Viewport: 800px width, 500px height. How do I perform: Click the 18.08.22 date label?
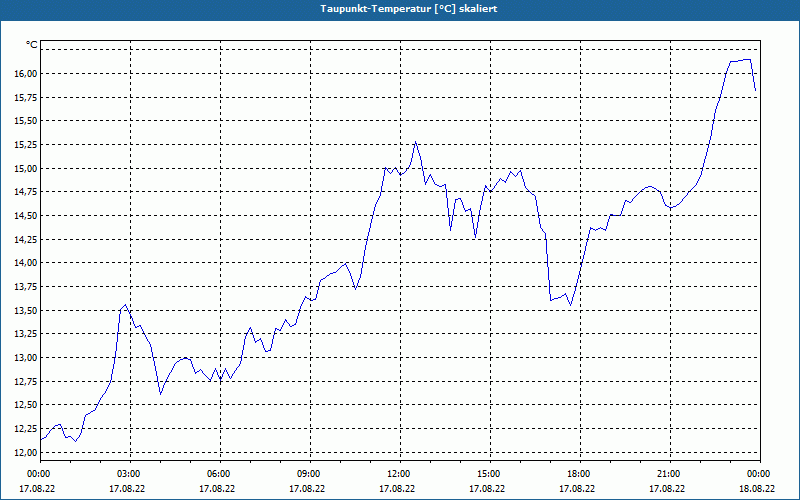click(757, 489)
